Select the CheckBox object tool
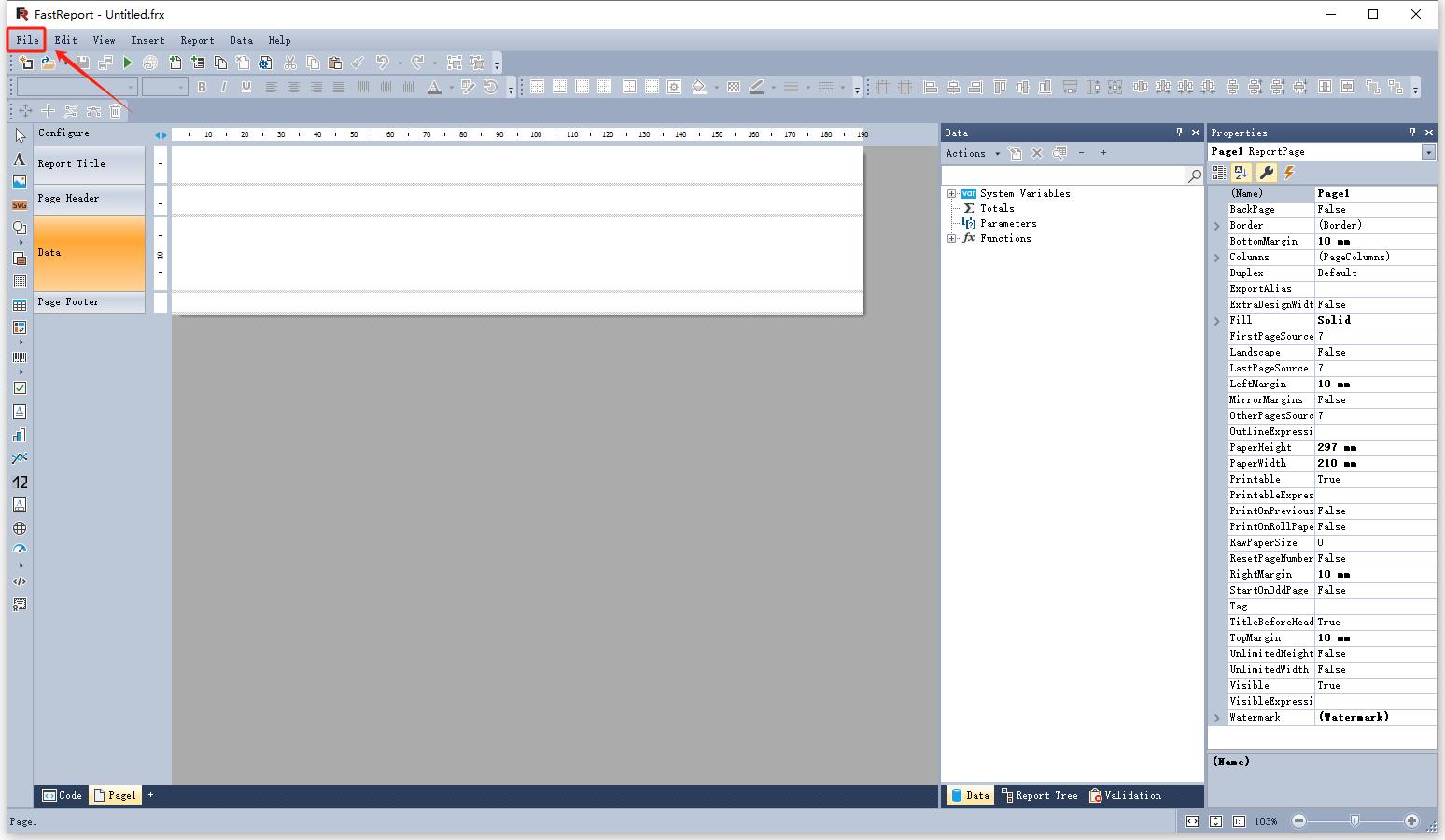 tap(20, 387)
